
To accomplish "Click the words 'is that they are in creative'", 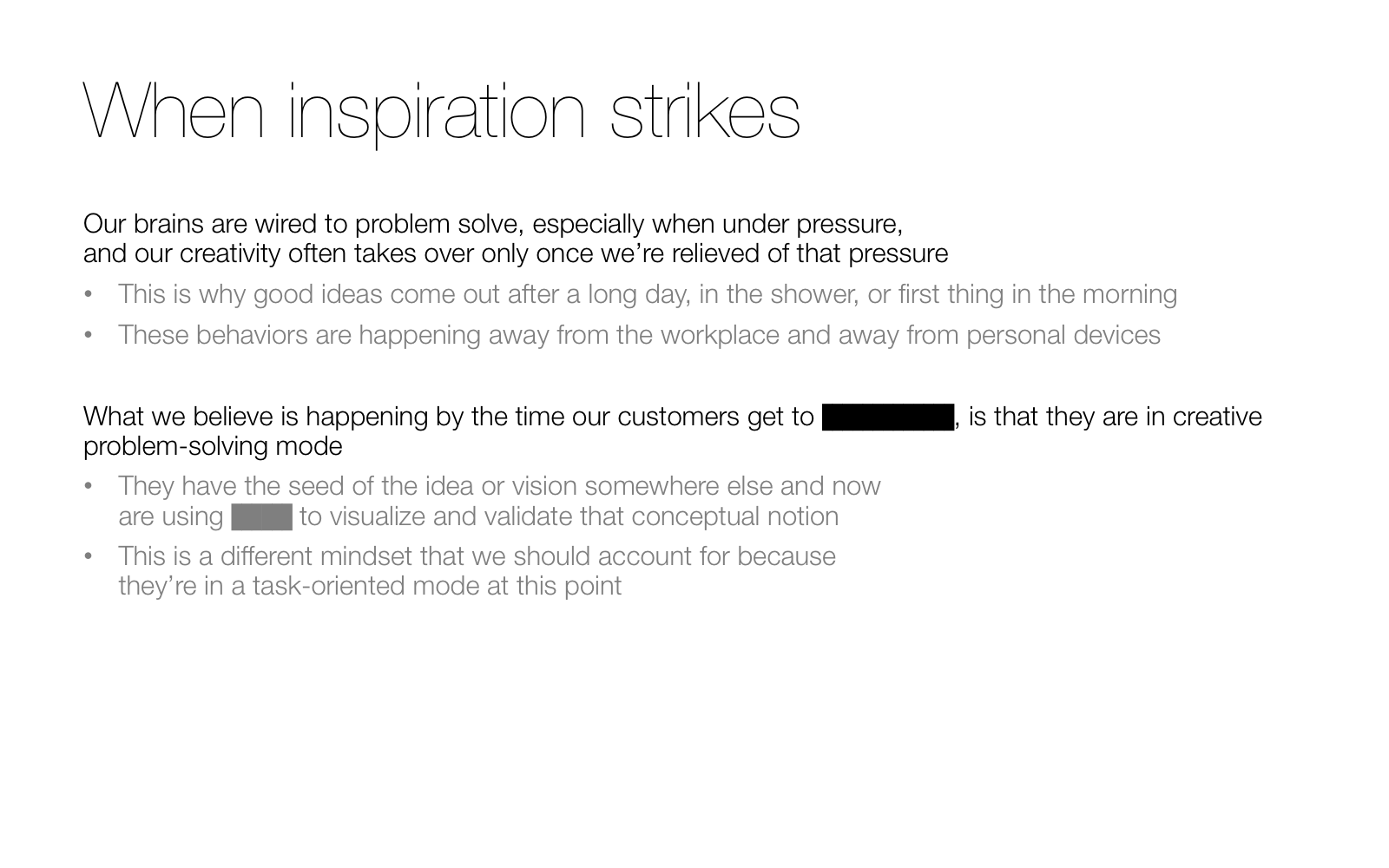I will 1116,417.
